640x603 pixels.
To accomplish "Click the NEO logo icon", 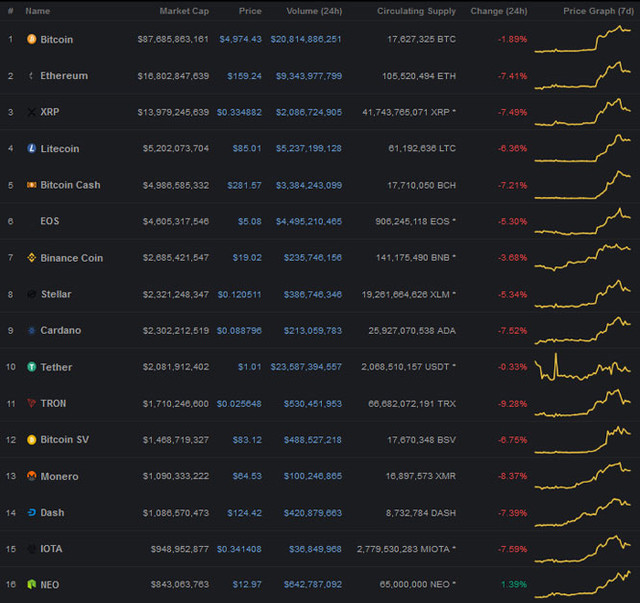I will click(31, 584).
